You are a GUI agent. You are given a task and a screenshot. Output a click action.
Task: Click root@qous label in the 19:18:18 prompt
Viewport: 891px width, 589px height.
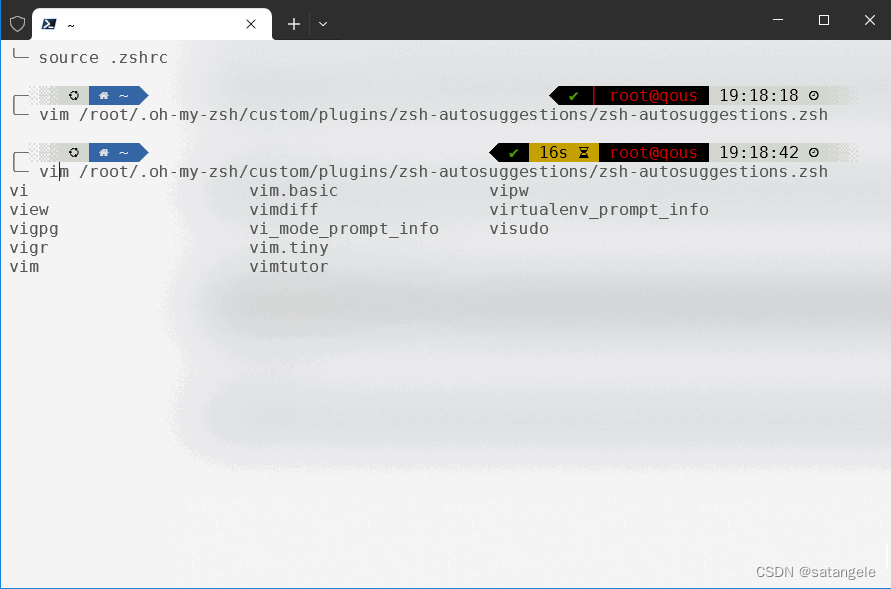click(653, 95)
